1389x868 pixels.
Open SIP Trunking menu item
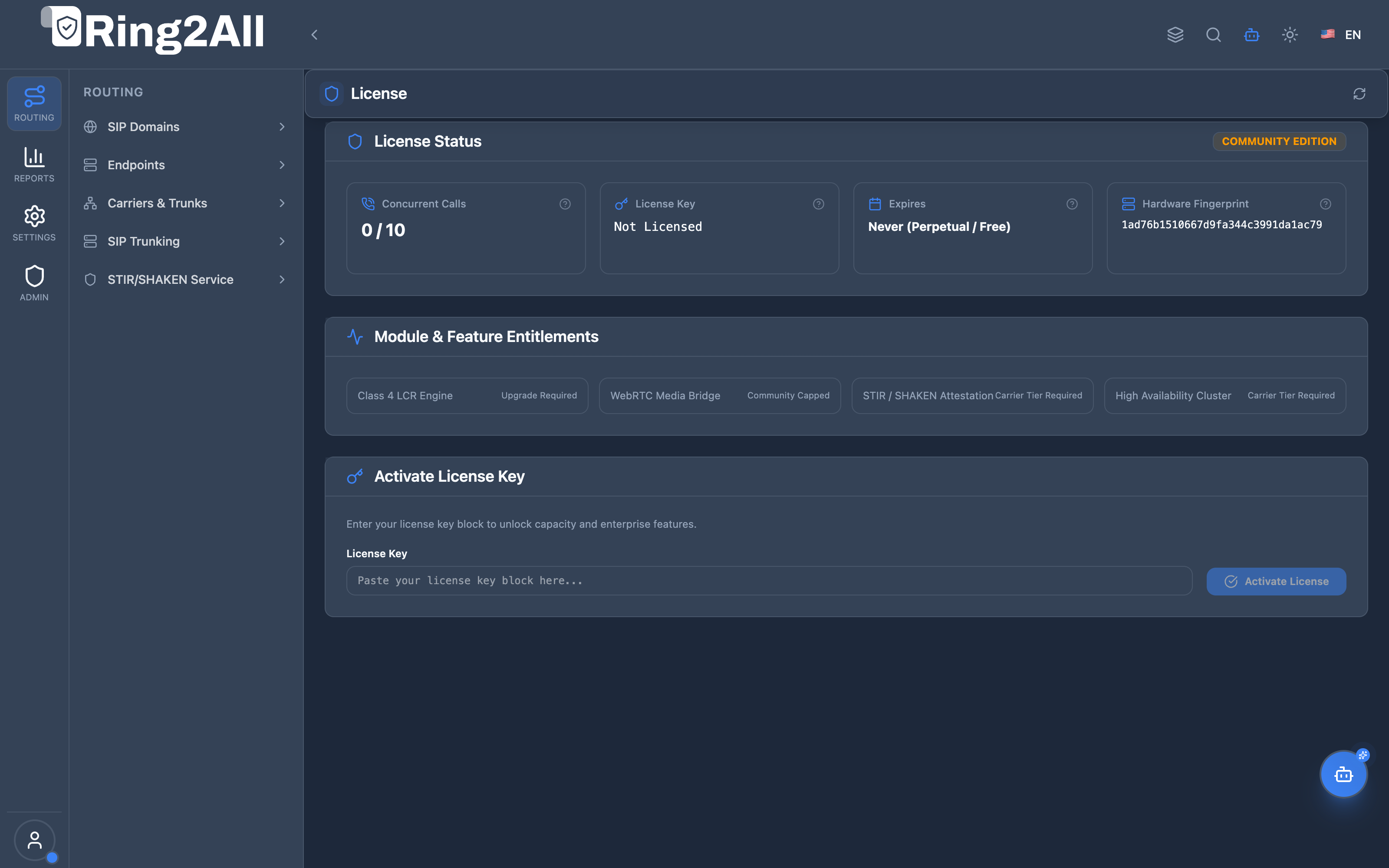pos(185,242)
